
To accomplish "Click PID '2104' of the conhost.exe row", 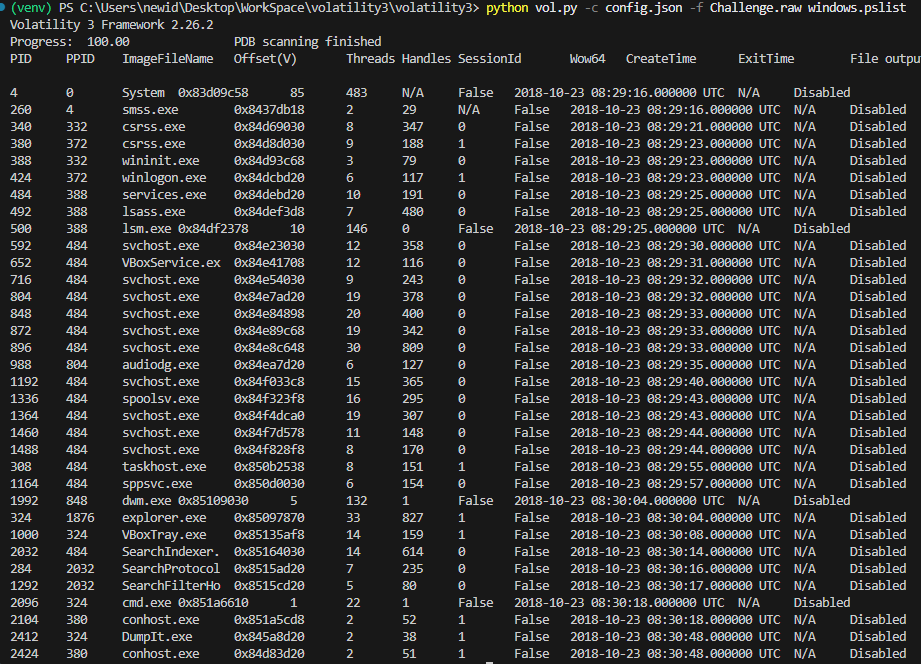I will [24, 620].
